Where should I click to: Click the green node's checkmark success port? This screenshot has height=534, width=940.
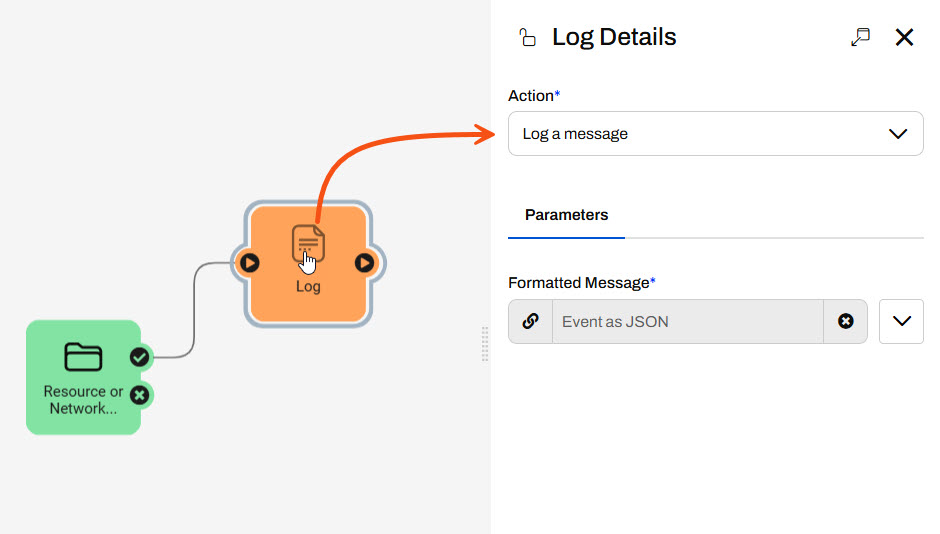click(140, 357)
